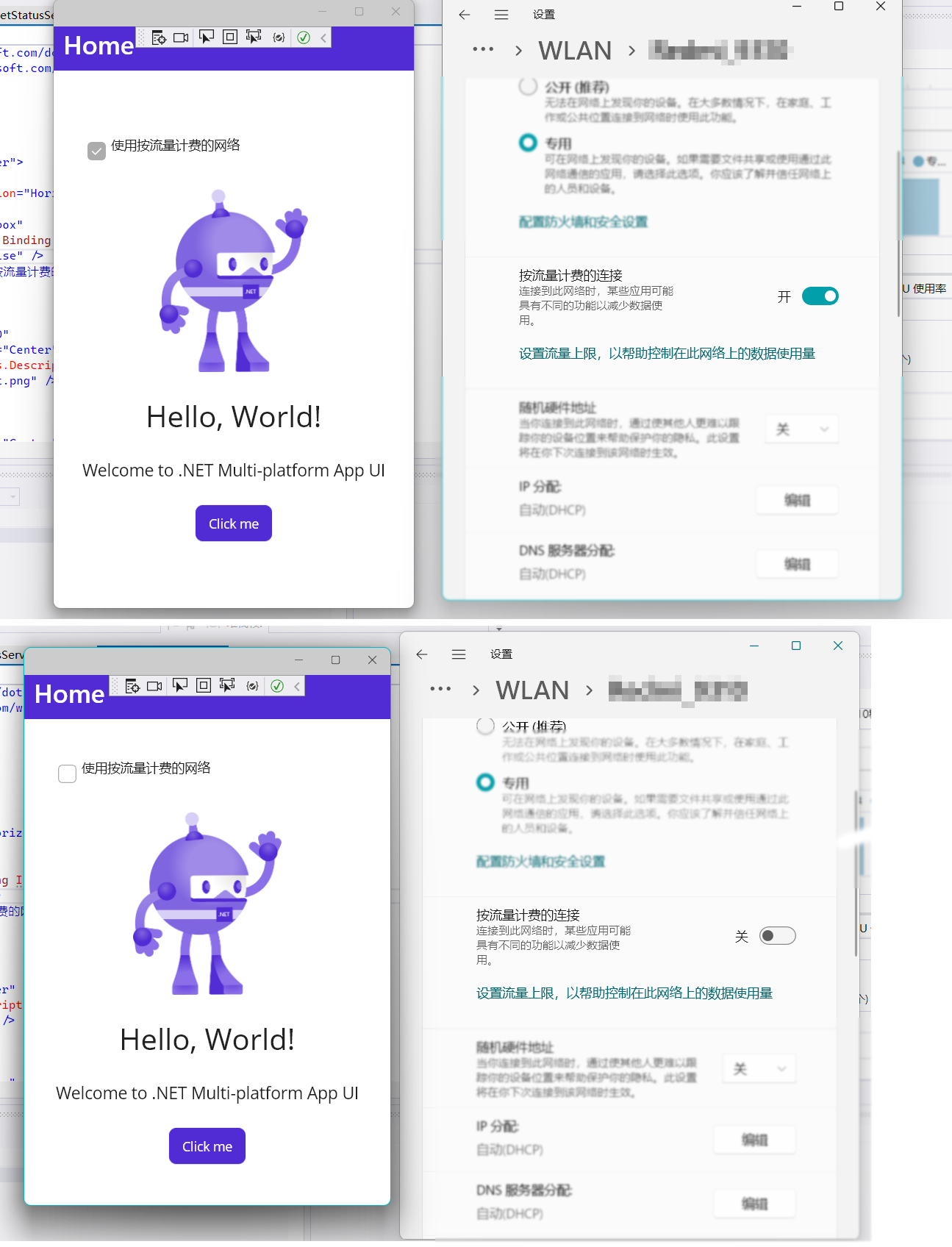Screen dimensions: 952x1247
Task: Select 专用 radio in lower 设置 window
Action: coord(485,782)
